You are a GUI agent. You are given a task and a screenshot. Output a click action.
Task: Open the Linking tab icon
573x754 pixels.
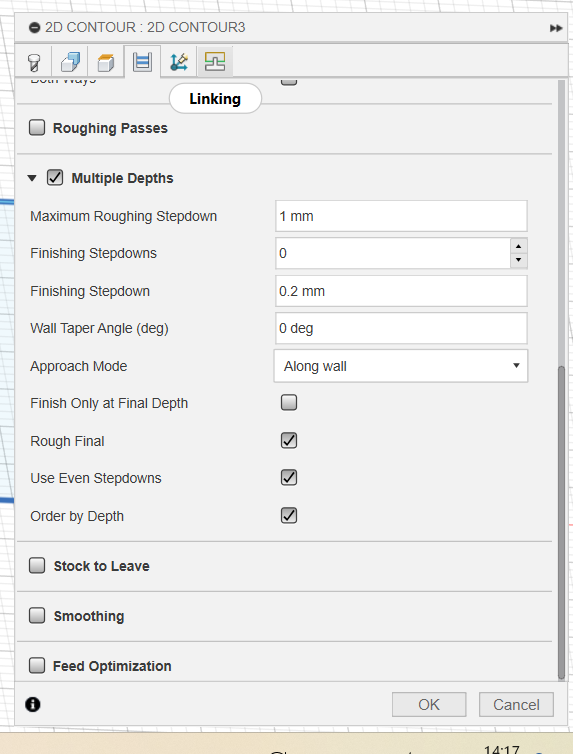[x=179, y=62]
